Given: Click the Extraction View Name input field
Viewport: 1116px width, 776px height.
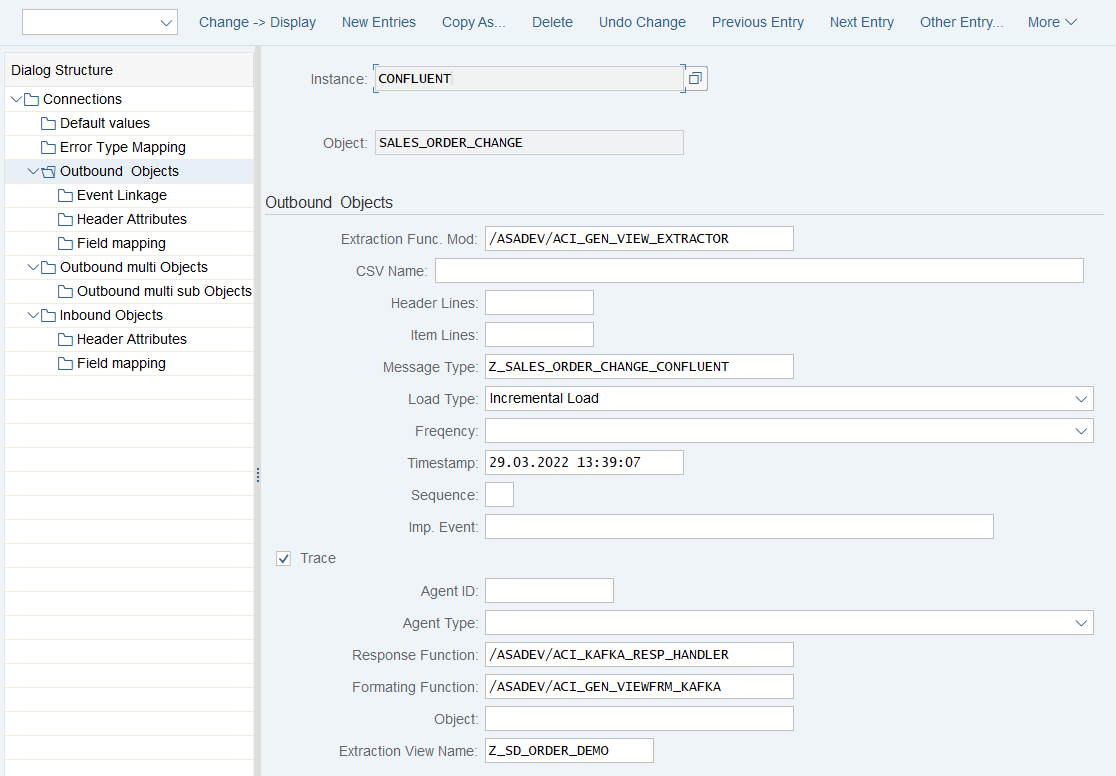Looking at the screenshot, I should point(569,751).
